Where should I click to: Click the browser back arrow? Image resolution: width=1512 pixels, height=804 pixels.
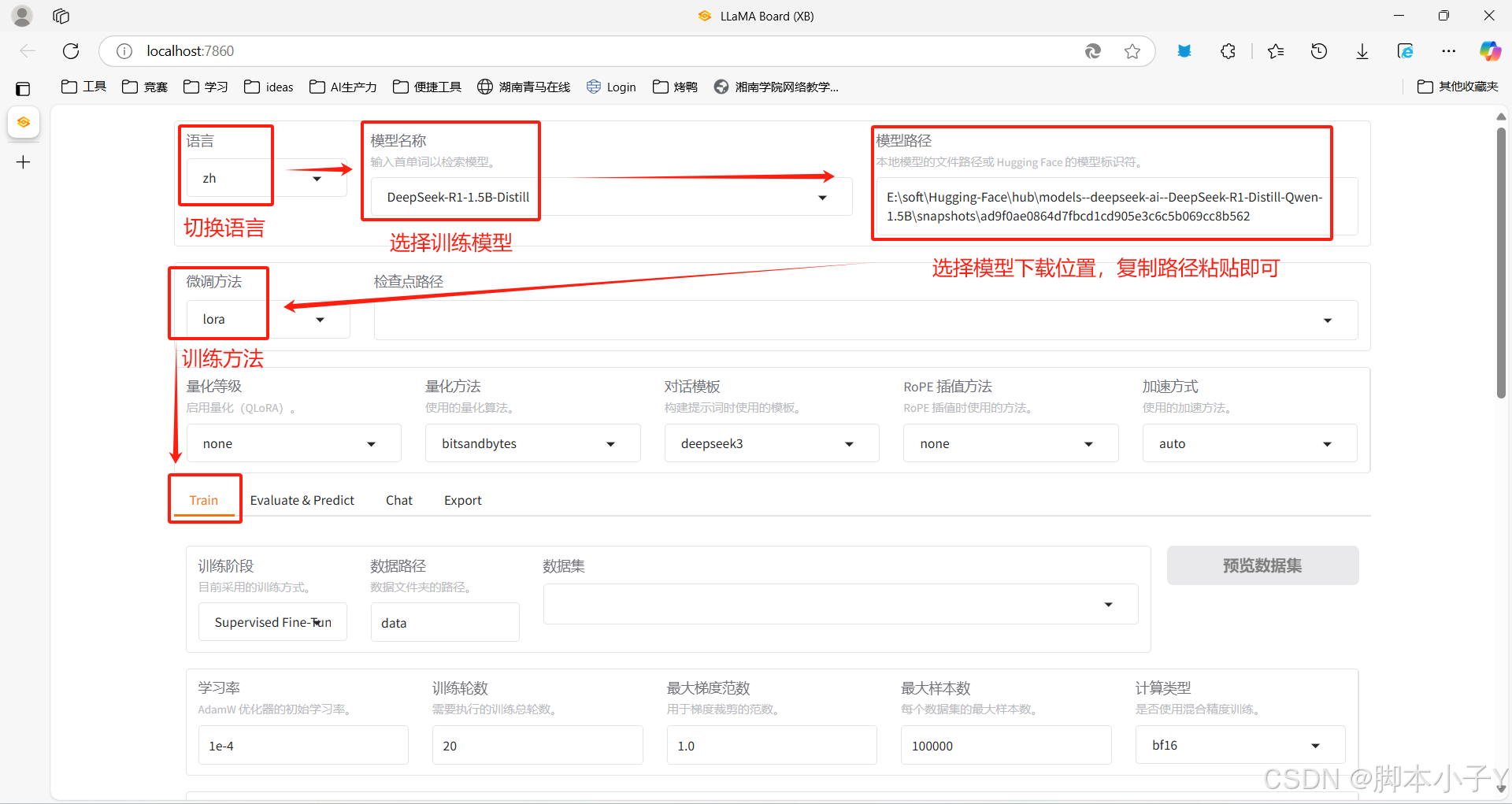(x=28, y=51)
